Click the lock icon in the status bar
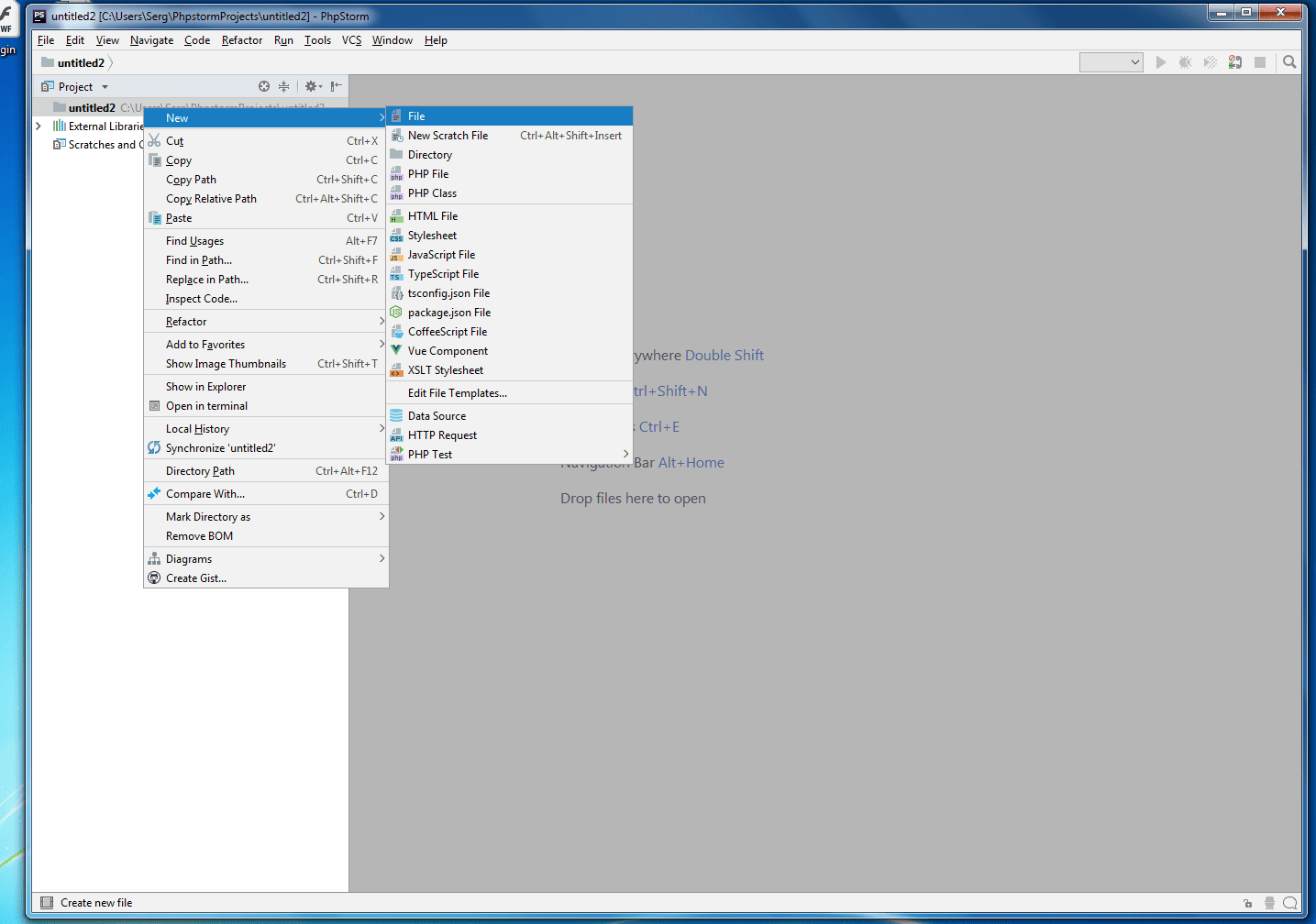 tap(1247, 903)
